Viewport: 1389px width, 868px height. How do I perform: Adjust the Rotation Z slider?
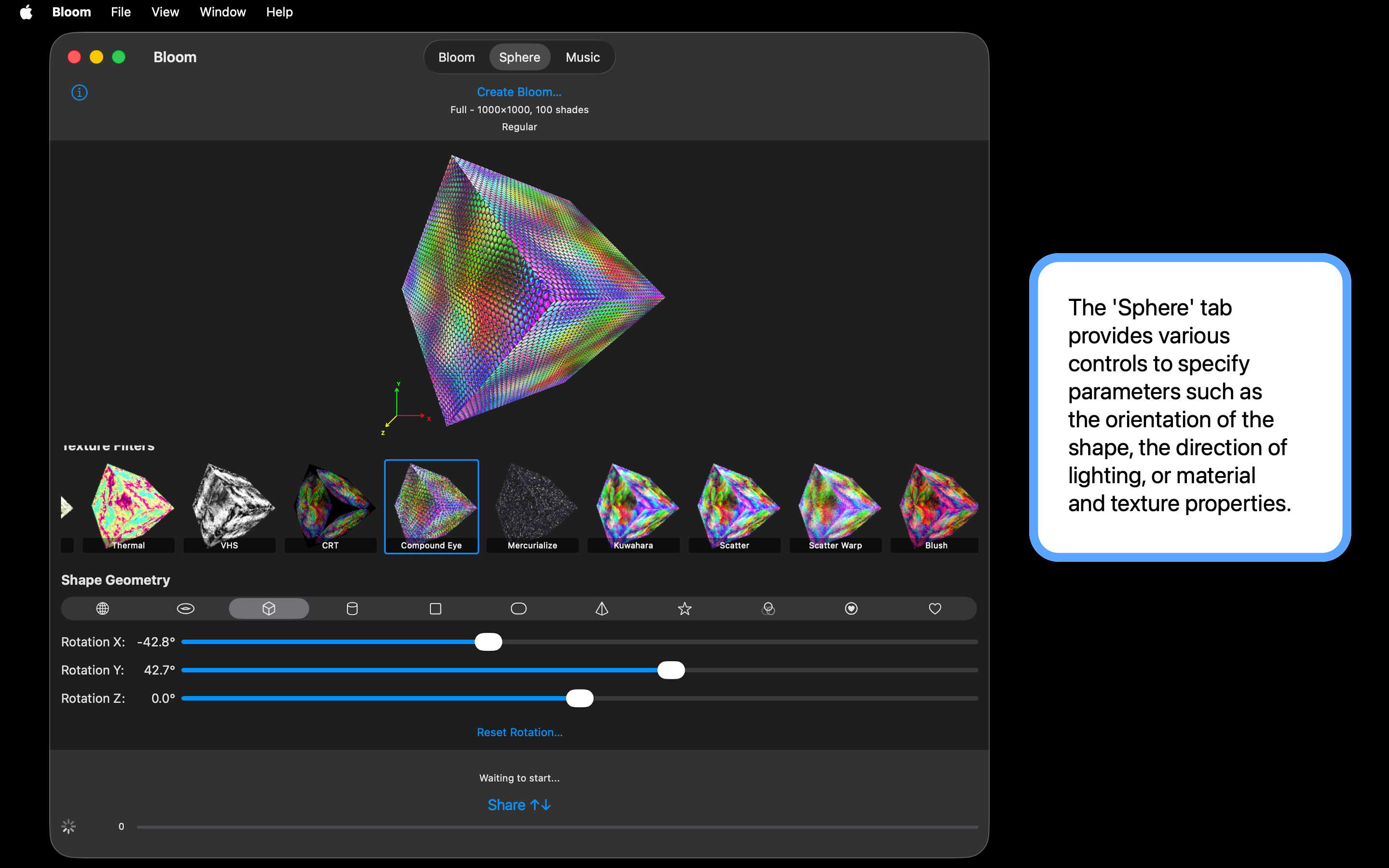(580, 698)
